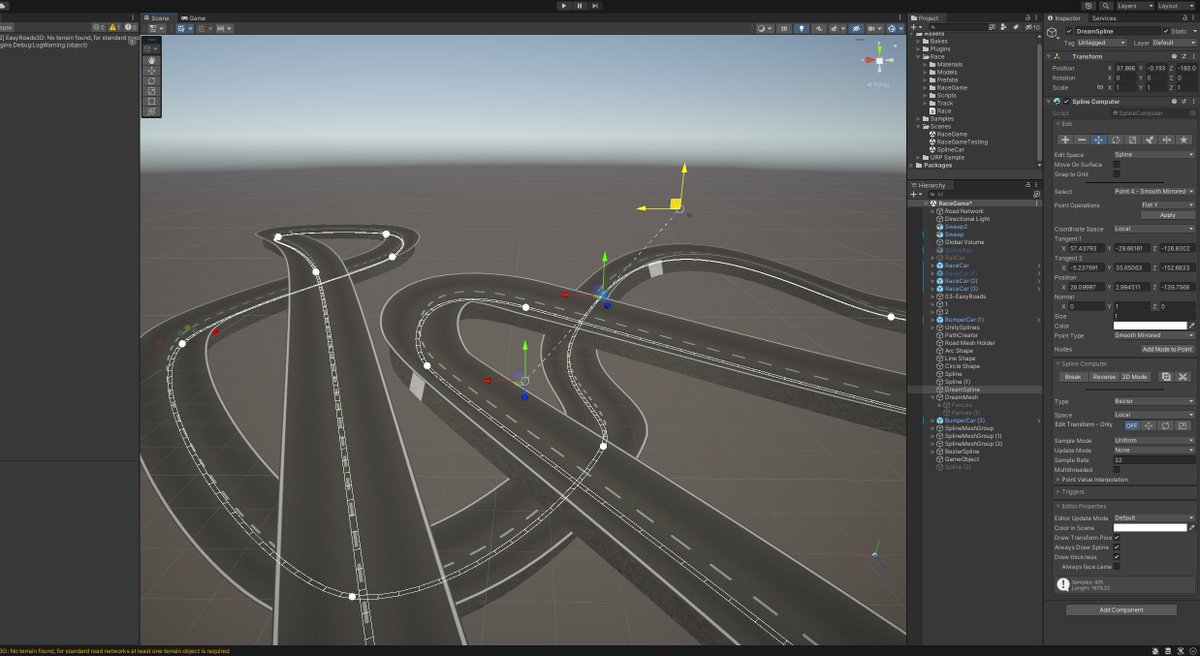The image size is (1200, 656).
Task: Uncheck Draw Transform Pivot checkbox
Action: pos(1117,537)
